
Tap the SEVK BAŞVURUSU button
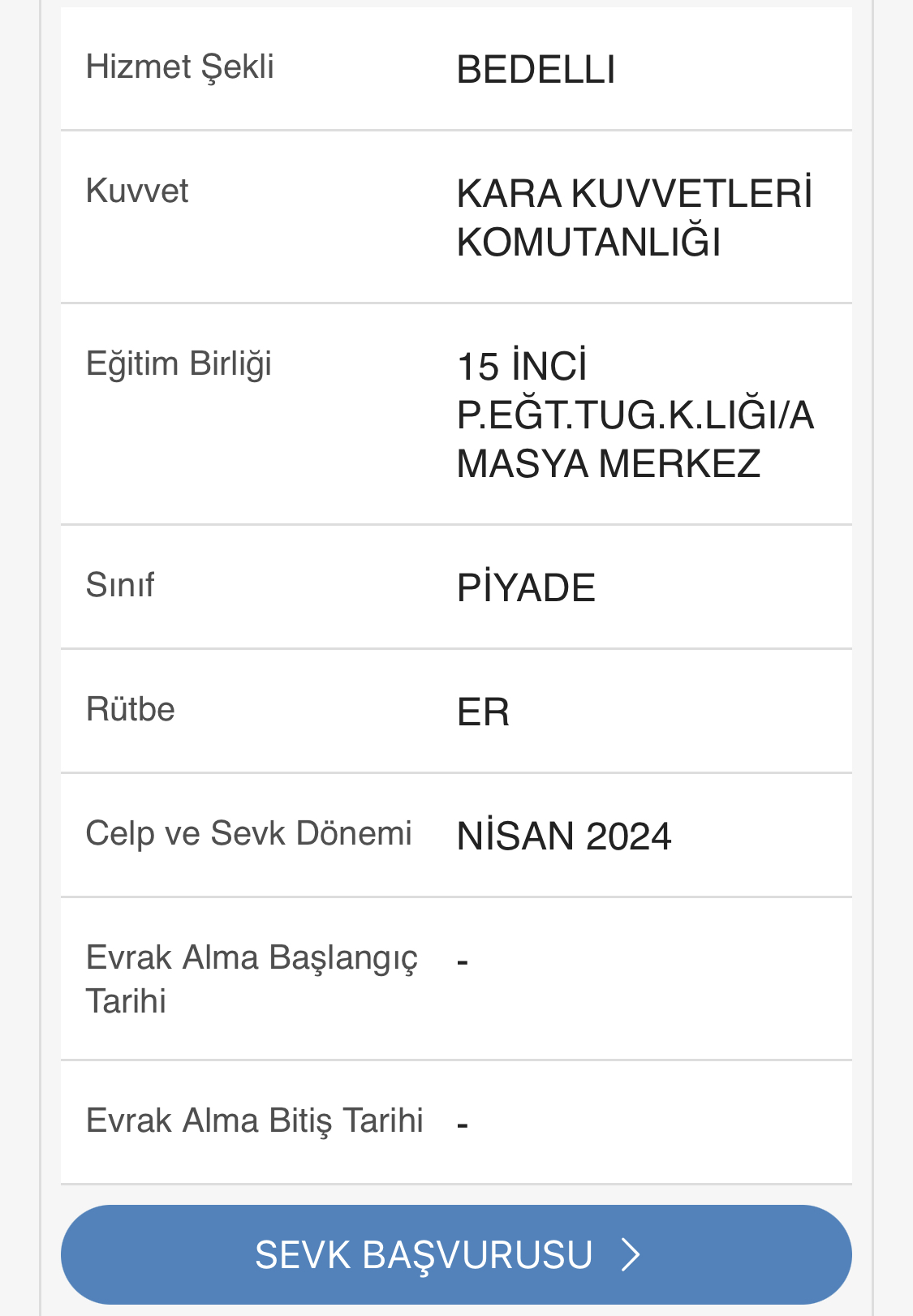456,1254
